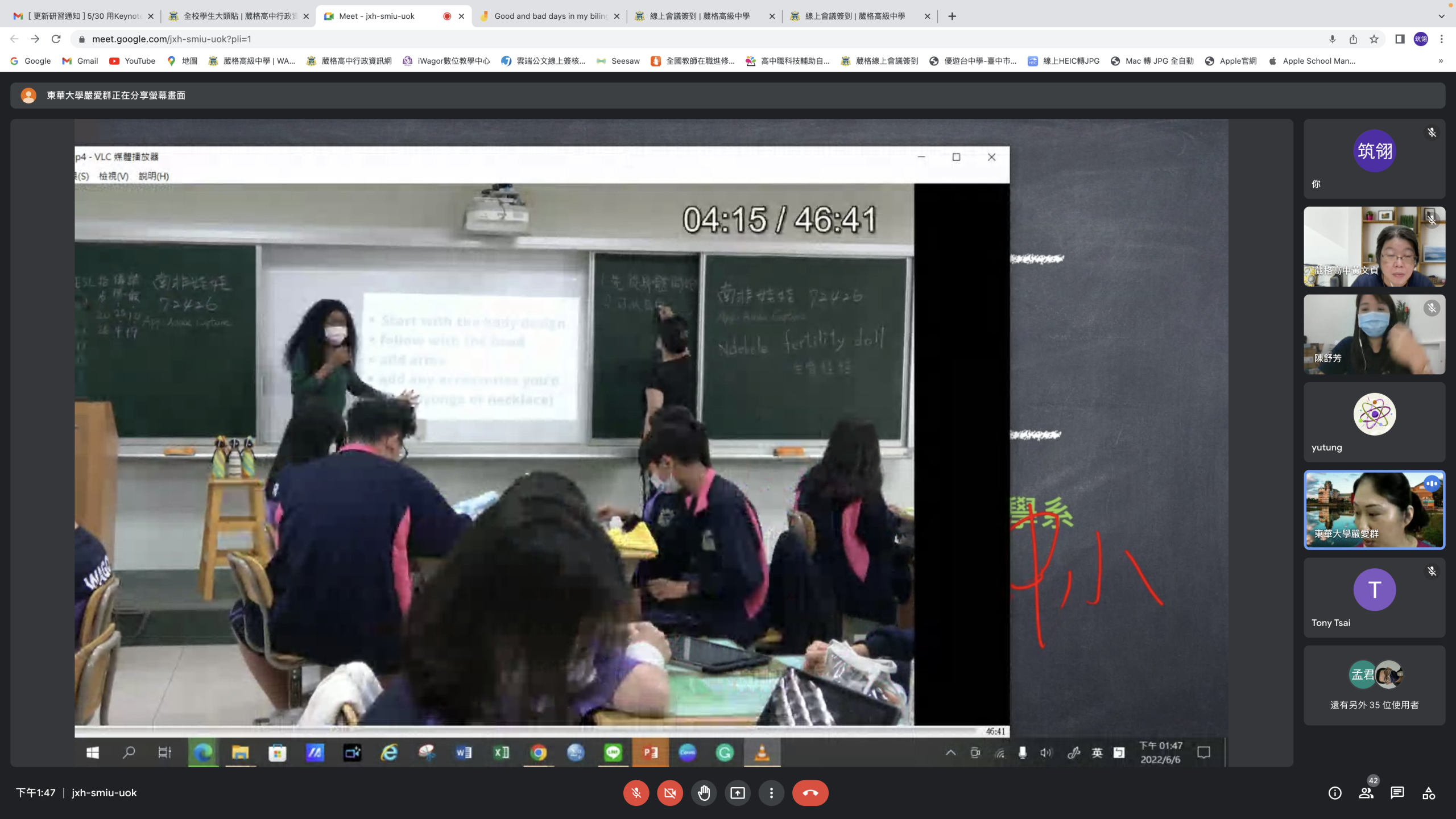This screenshot has height=819, width=1456.
Task: Switch to Good and bad days tab
Action: 549,16
